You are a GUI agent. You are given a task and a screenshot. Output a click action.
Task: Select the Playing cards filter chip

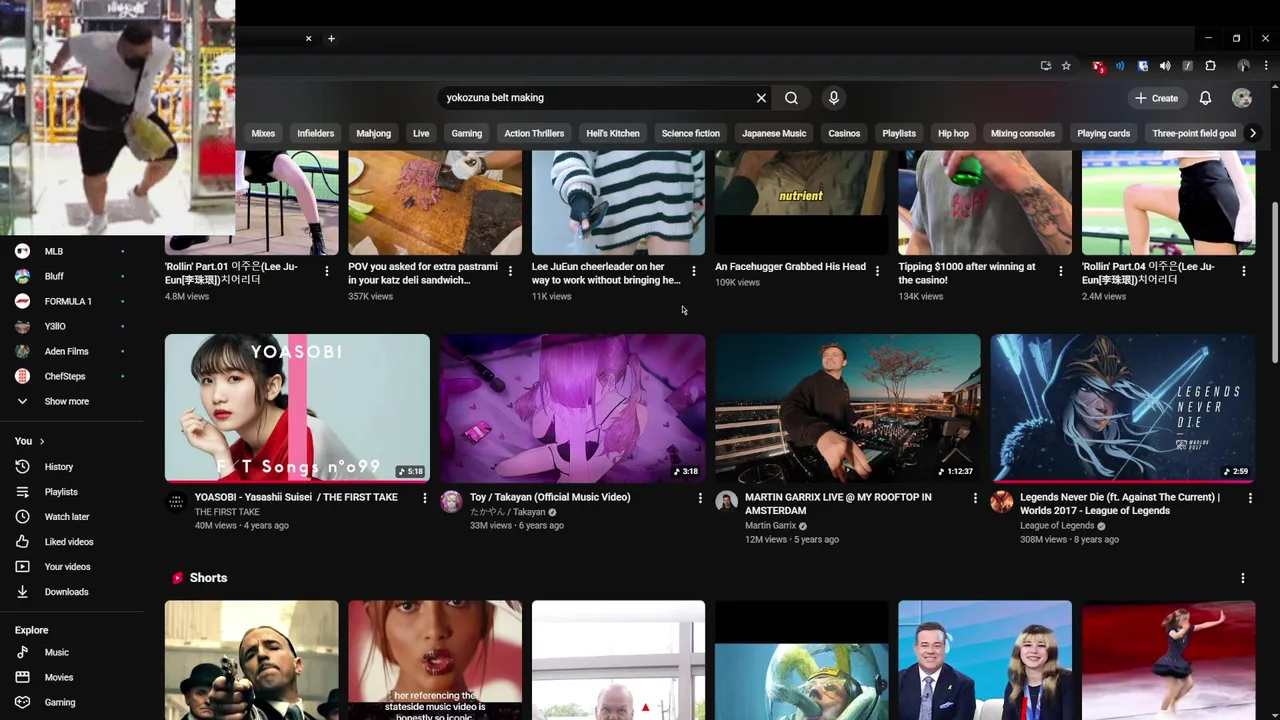click(1104, 133)
